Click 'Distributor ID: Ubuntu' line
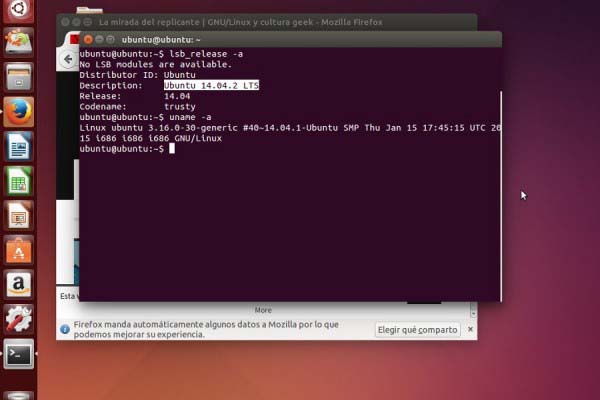The width and height of the screenshot is (600, 400). pyautogui.click(x=137, y=75)
